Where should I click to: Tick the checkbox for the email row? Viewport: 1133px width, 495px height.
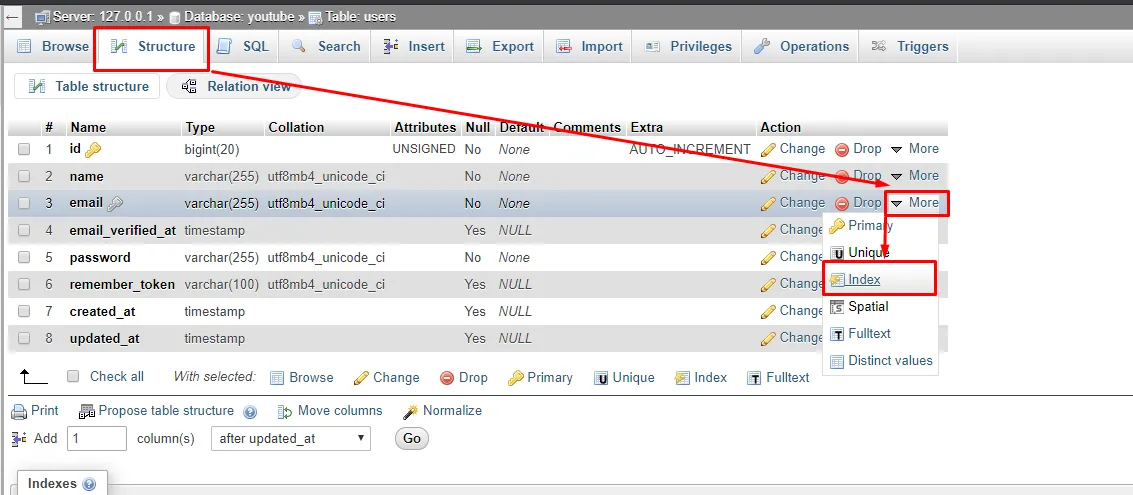tap(24, 203)
